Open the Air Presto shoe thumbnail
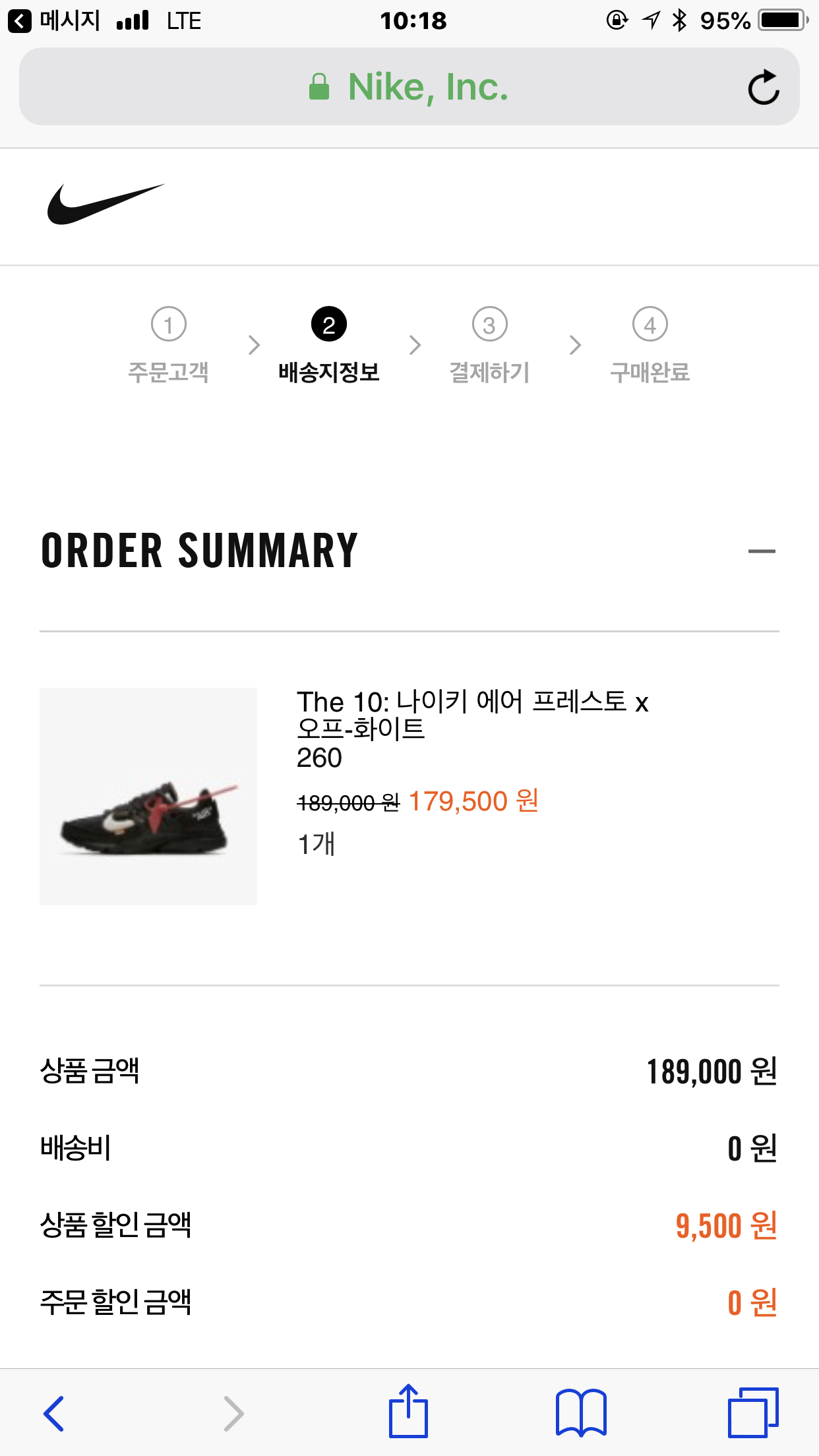Viewport: 819px width, 1456px height. click(x=148, y=796)
